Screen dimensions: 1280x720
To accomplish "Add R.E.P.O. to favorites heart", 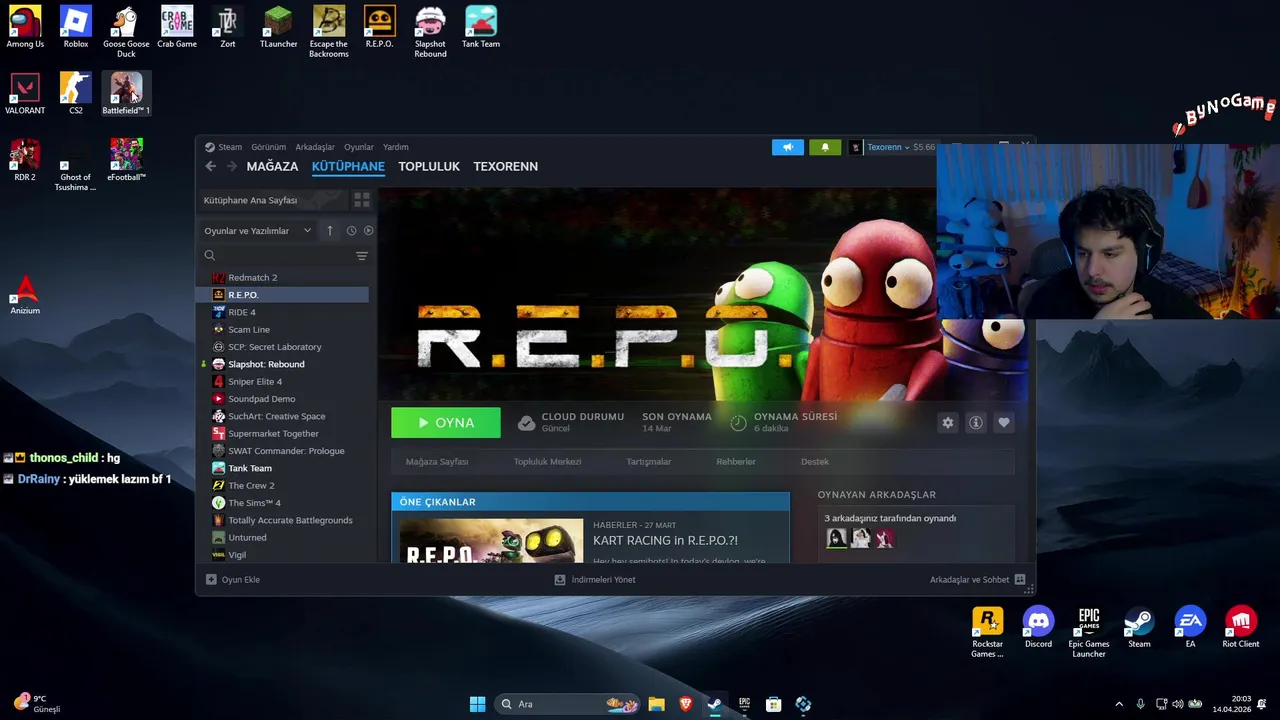I will click(x=1004, y=423).
